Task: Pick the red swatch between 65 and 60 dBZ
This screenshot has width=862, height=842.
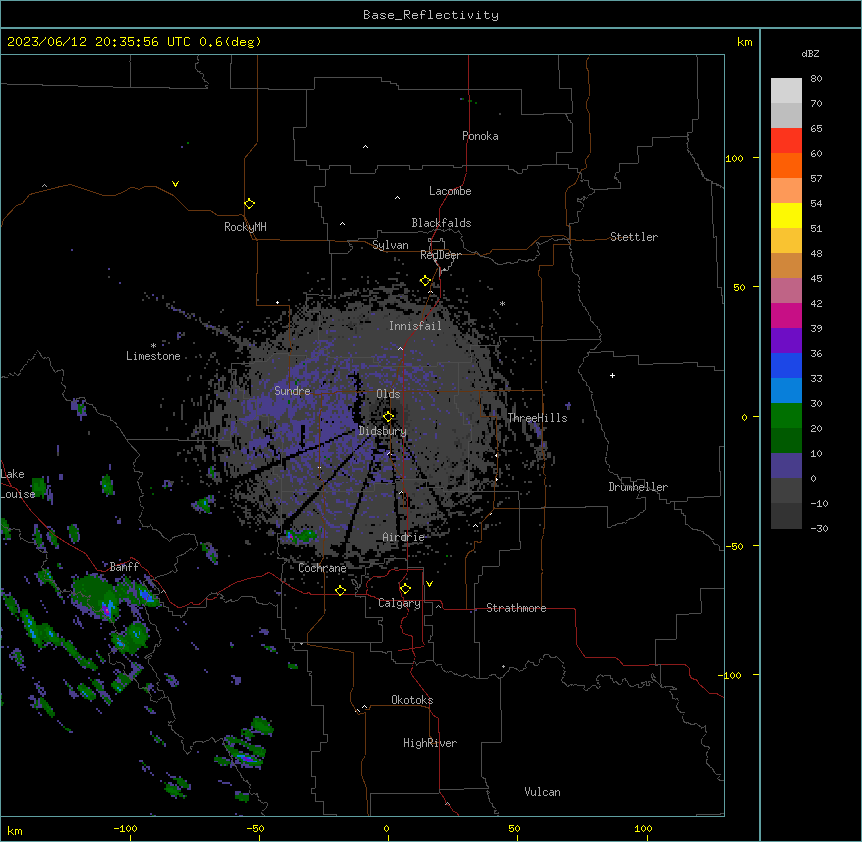Action: pos(786,140)
